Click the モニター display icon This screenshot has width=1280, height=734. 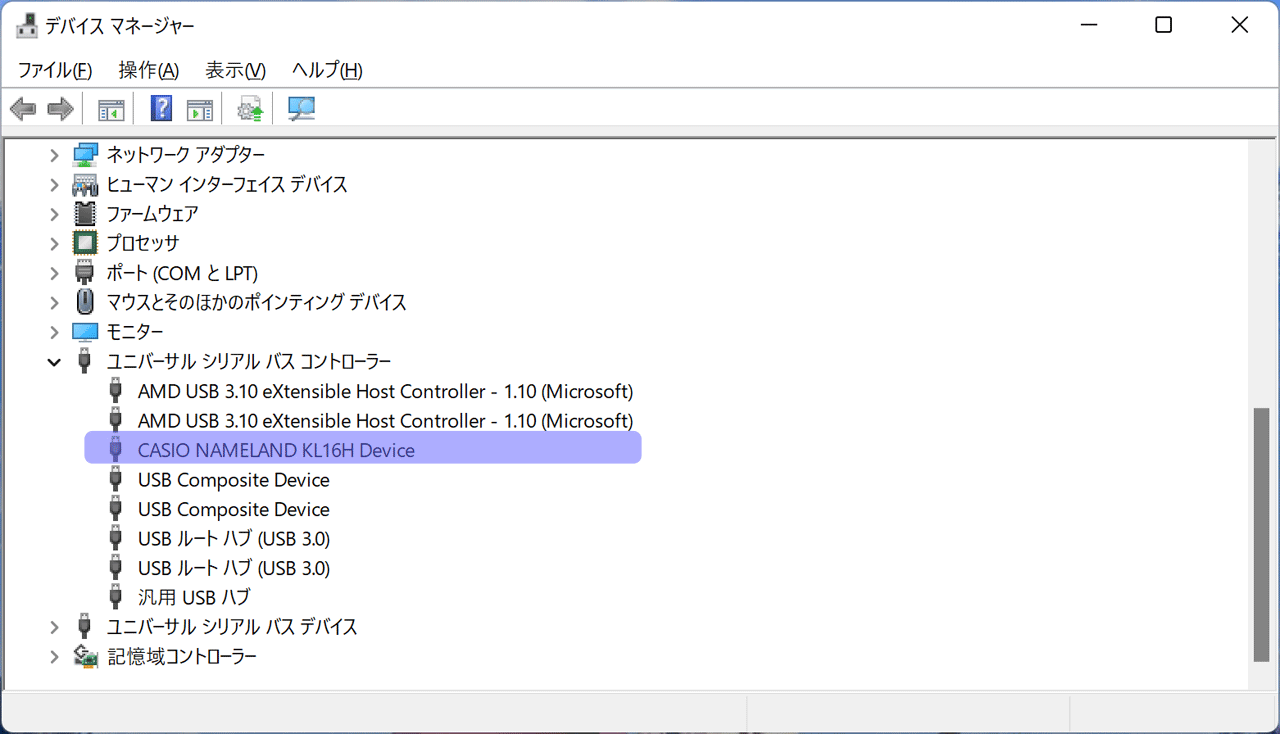click(86, 332)
